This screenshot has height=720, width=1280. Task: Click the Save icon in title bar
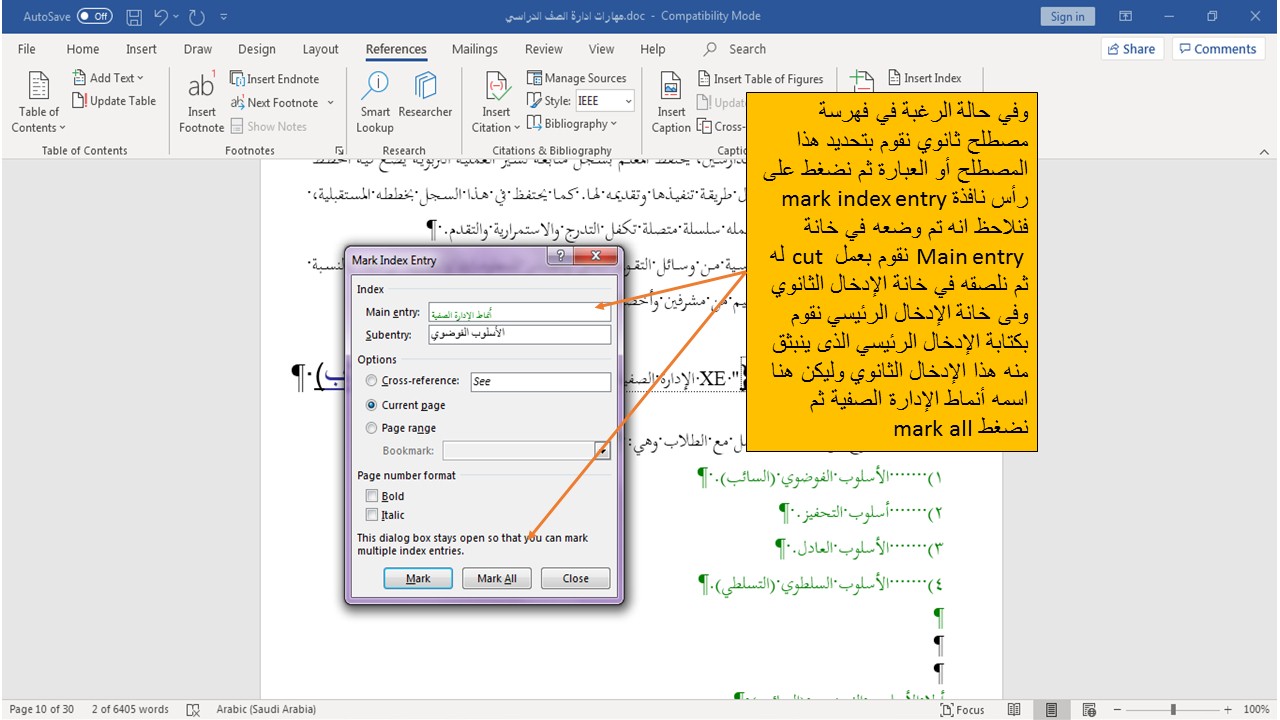click(x=134, y=17)
